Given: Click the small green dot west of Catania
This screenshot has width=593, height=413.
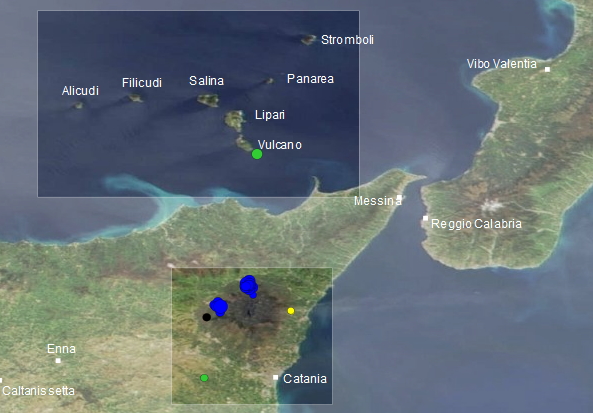Looking at the screenshot, I should pyautogui.click(x=204, y=377).
